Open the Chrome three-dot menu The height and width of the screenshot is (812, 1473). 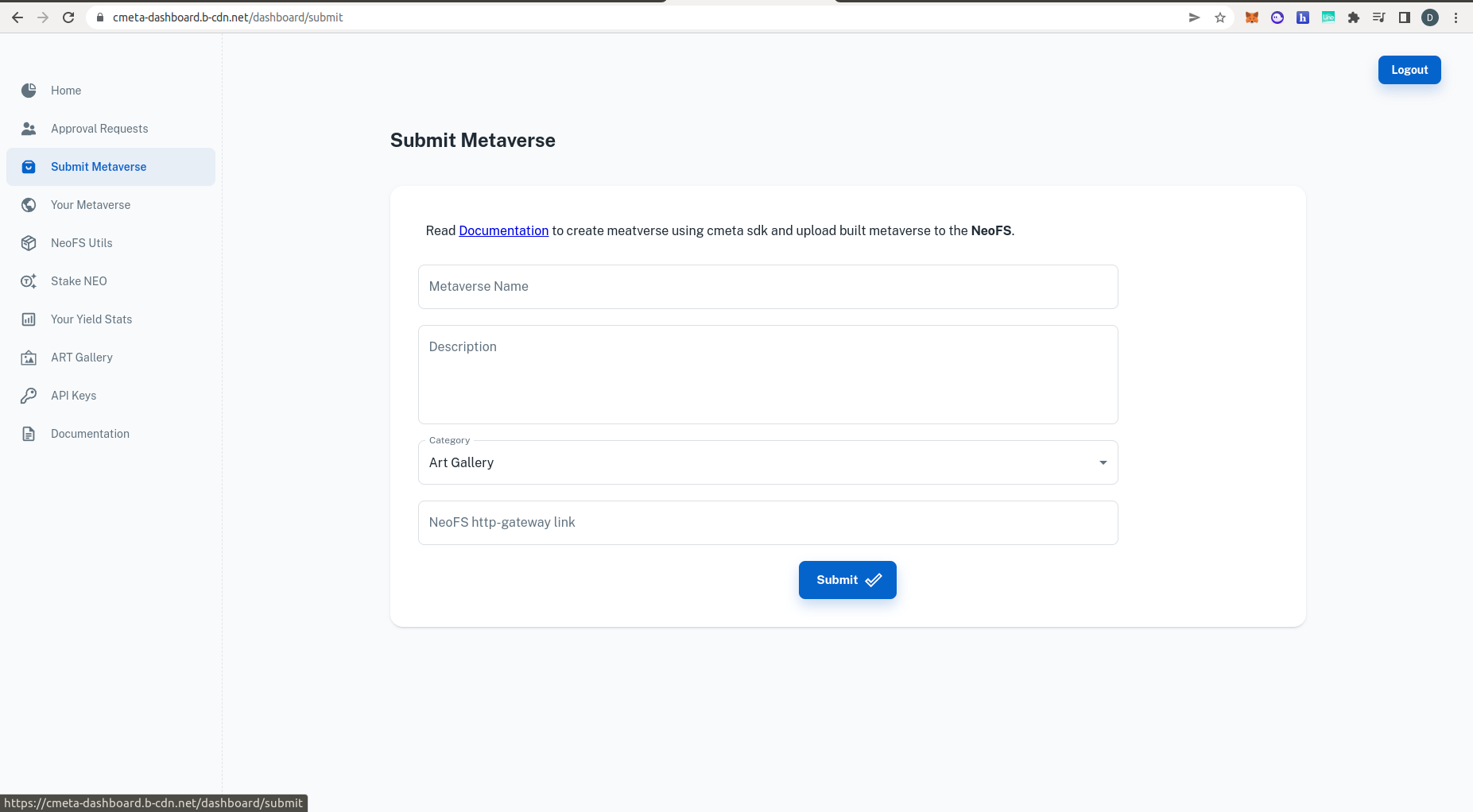coord(1456,17)
